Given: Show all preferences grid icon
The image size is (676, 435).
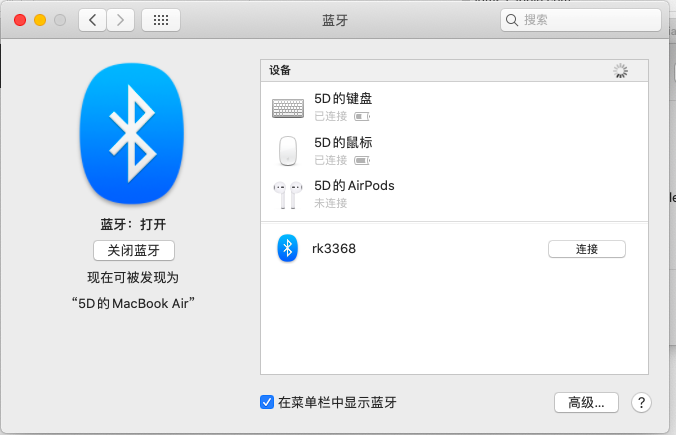Looking at the screenshot, I should (161, 20).
